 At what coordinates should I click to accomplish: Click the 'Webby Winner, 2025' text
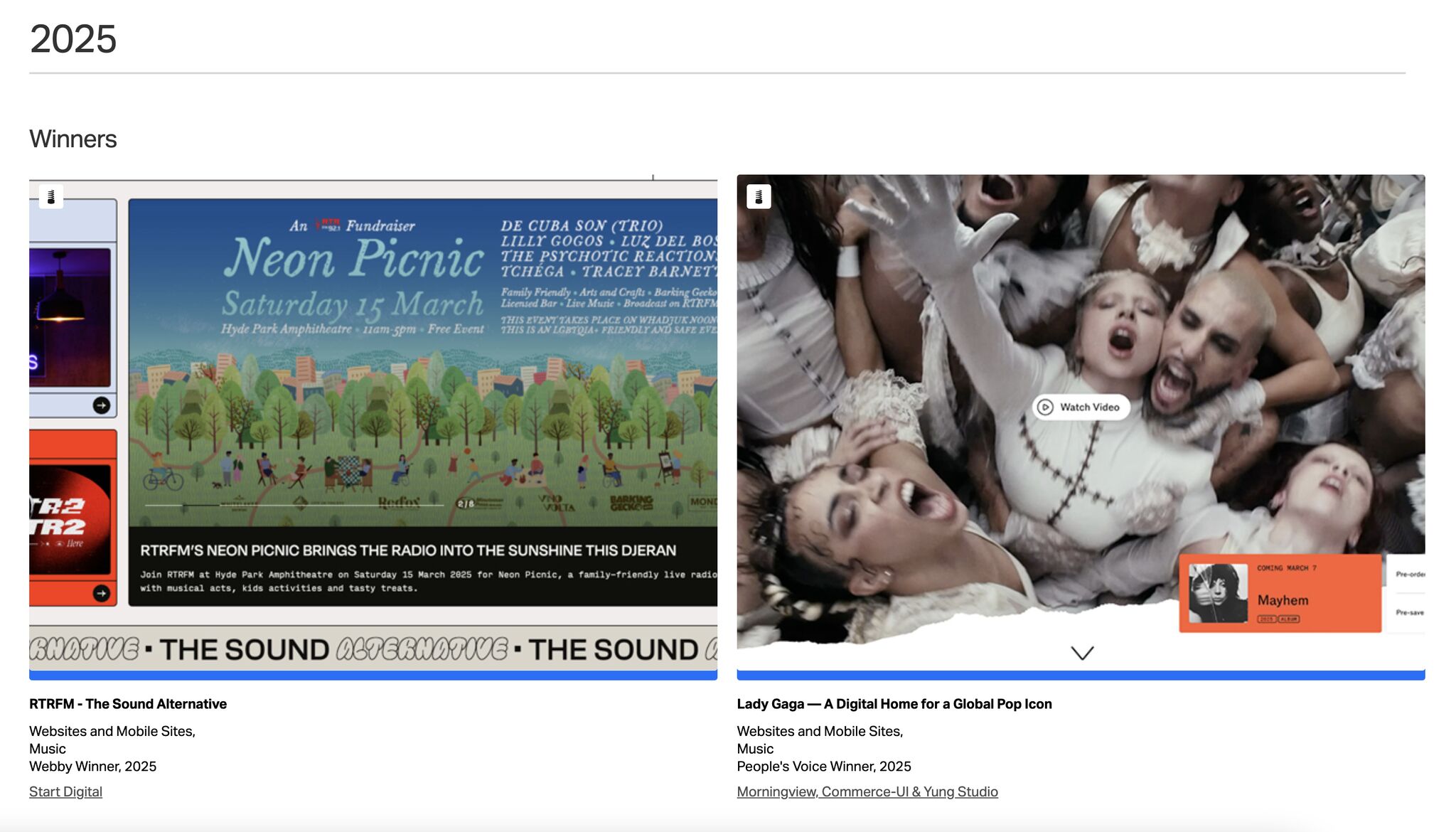point(92,767)
